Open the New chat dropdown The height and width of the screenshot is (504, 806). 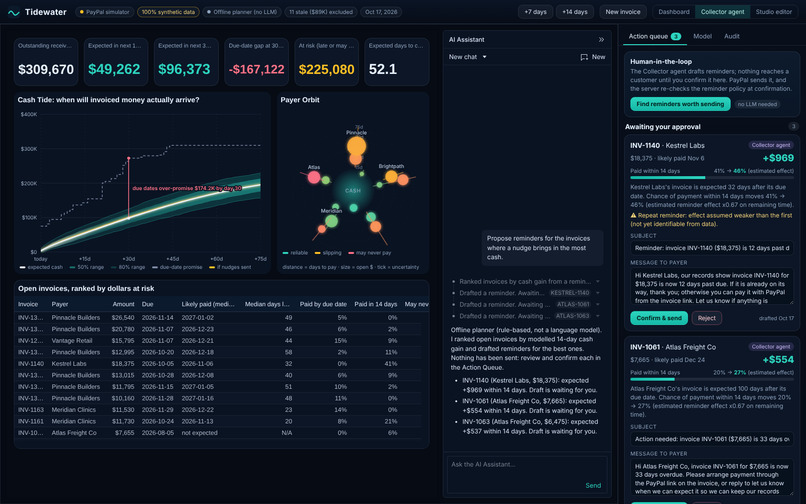pyautogui.click(x=468, y=57)
